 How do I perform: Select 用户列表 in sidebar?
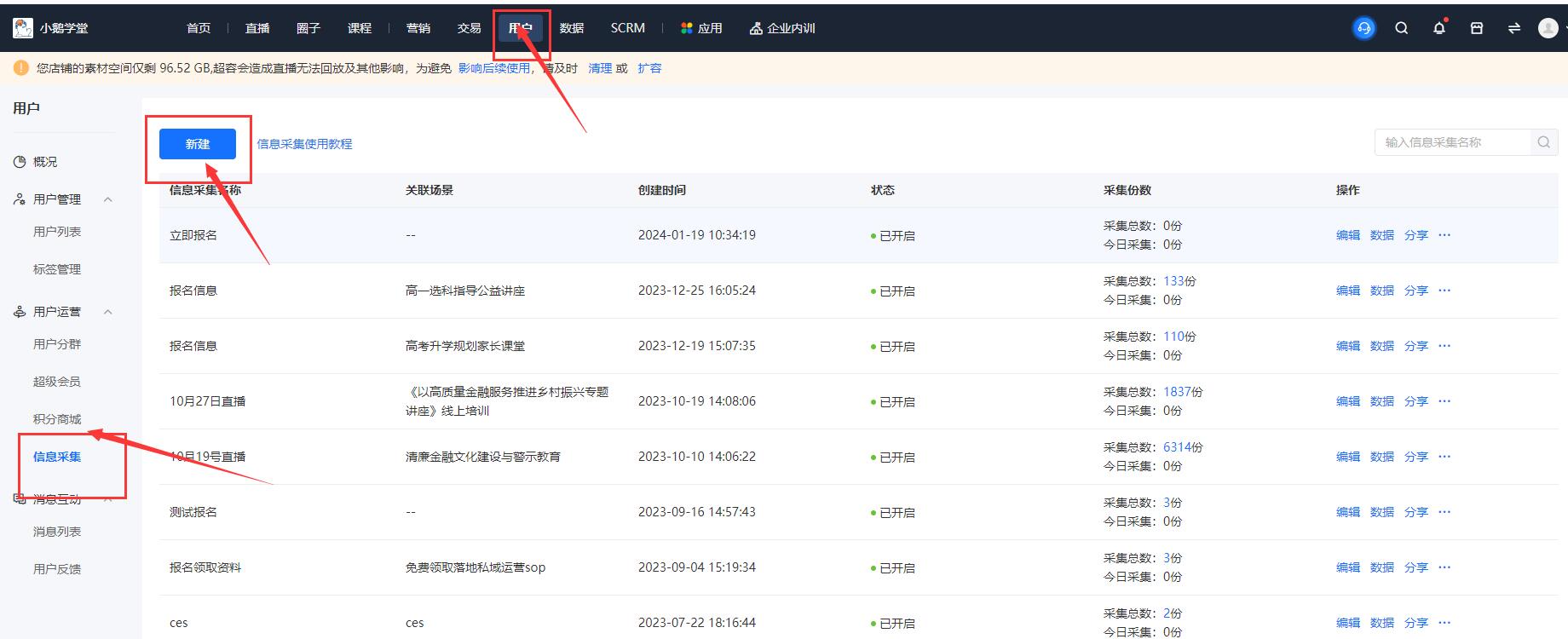pos(57,232)
